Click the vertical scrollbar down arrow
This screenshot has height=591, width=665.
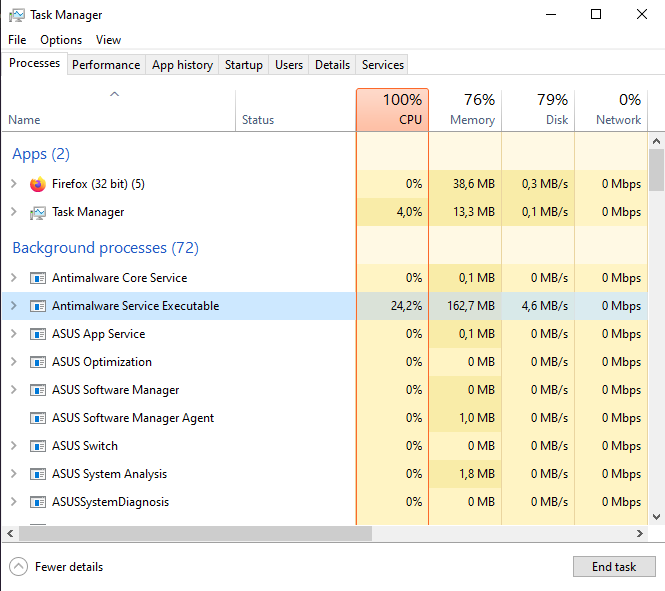[x=657, y=516]
